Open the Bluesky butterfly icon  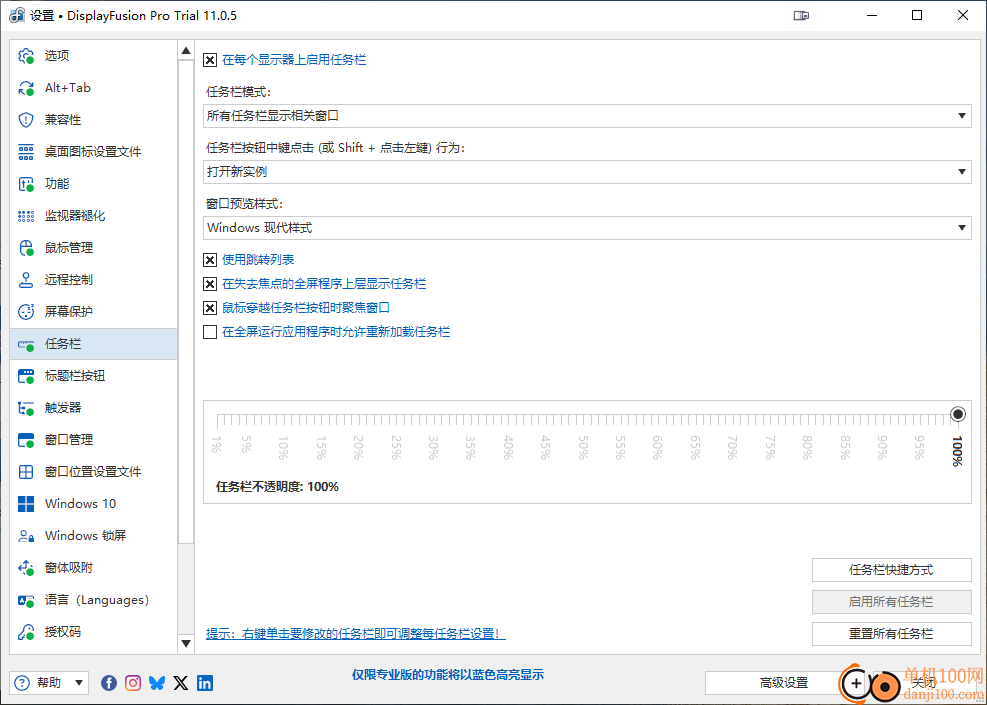(x=157, y=682)
